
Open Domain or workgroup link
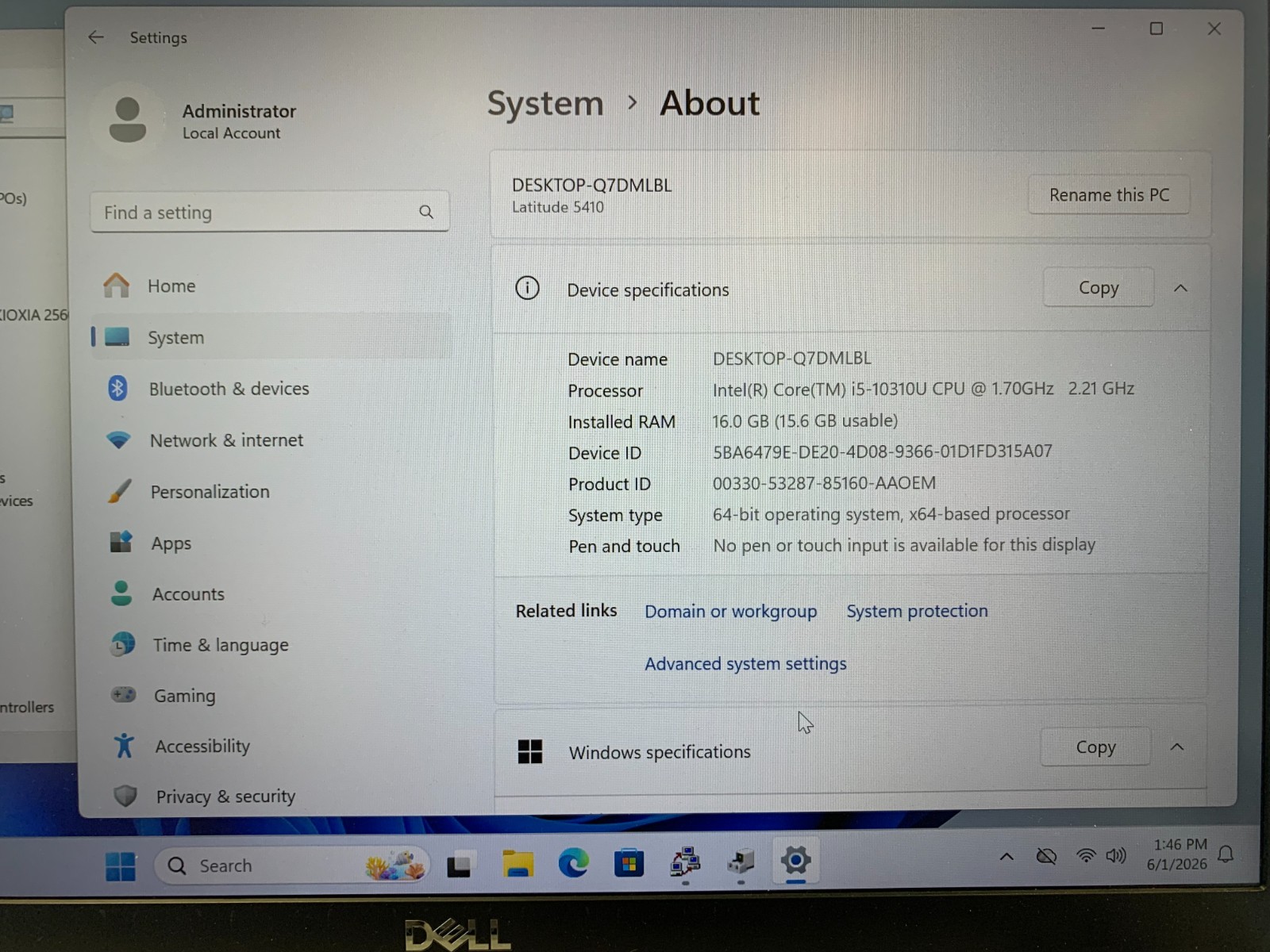coord(730,612)
